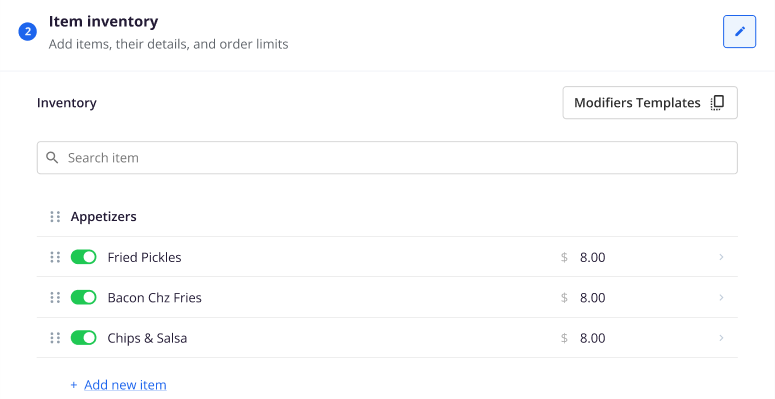The width and height of the screenshot is (775, 399).
Task: Click the Search item input field
Action: [x=387, y=158]
